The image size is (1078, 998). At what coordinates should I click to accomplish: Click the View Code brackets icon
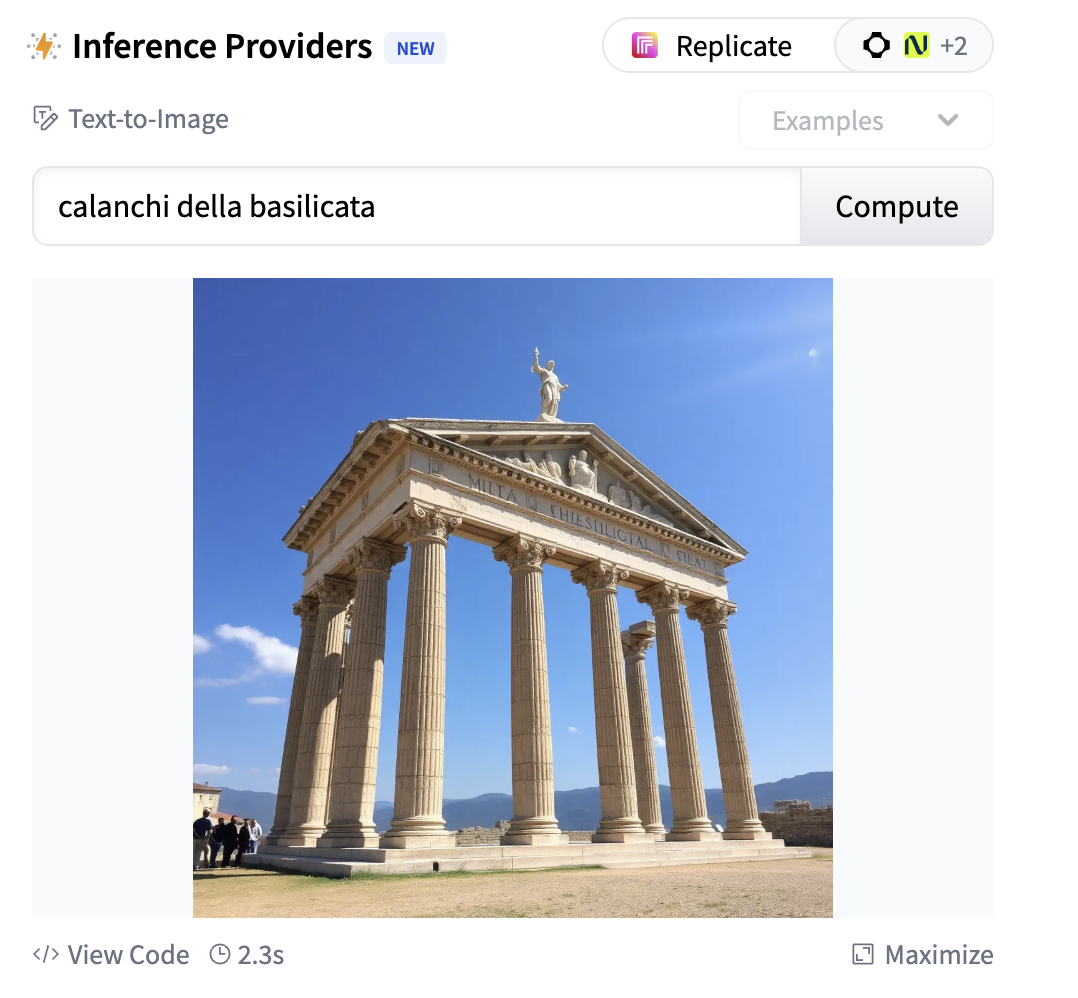point(45,954)
